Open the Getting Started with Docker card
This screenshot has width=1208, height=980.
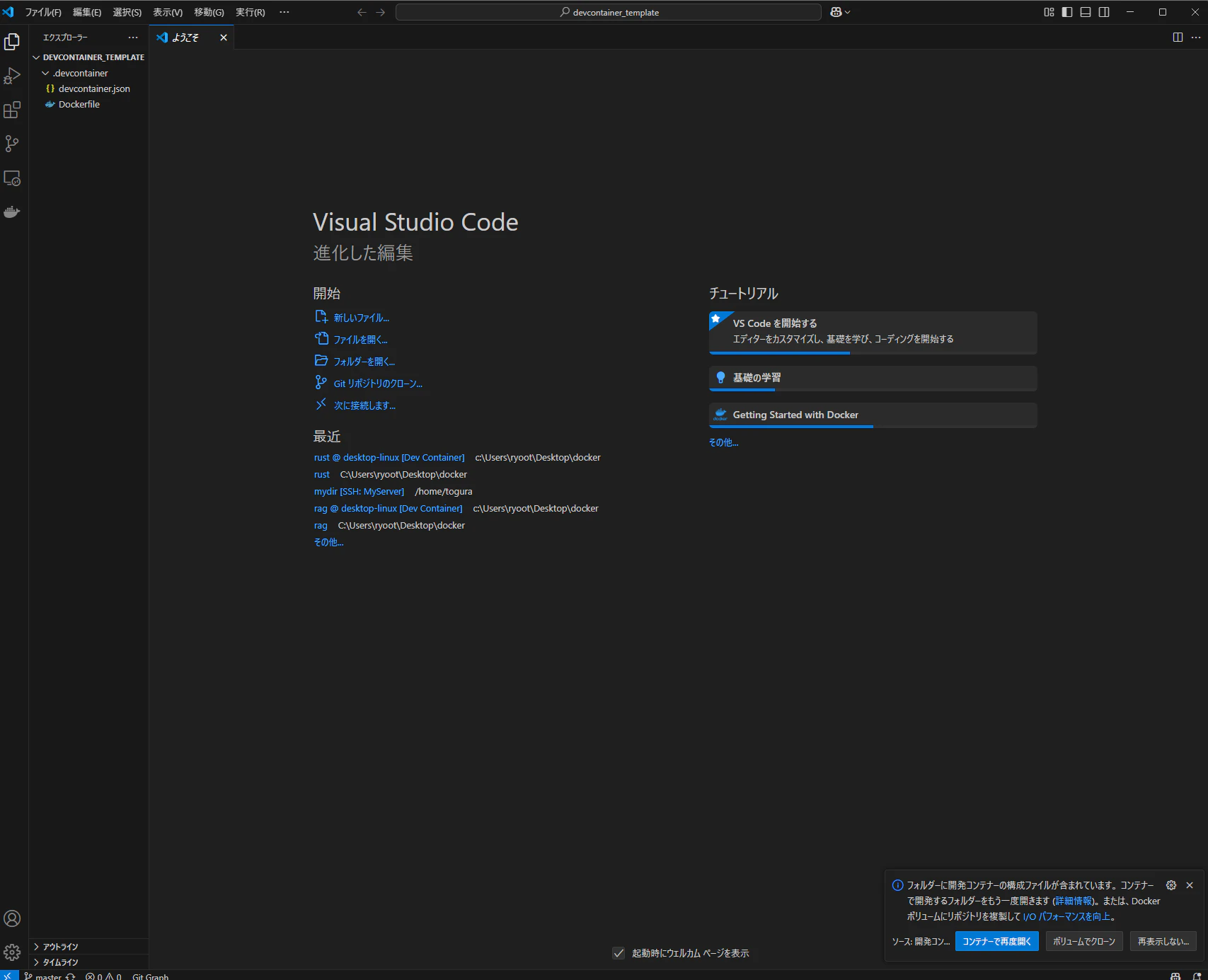click(873, 415)
